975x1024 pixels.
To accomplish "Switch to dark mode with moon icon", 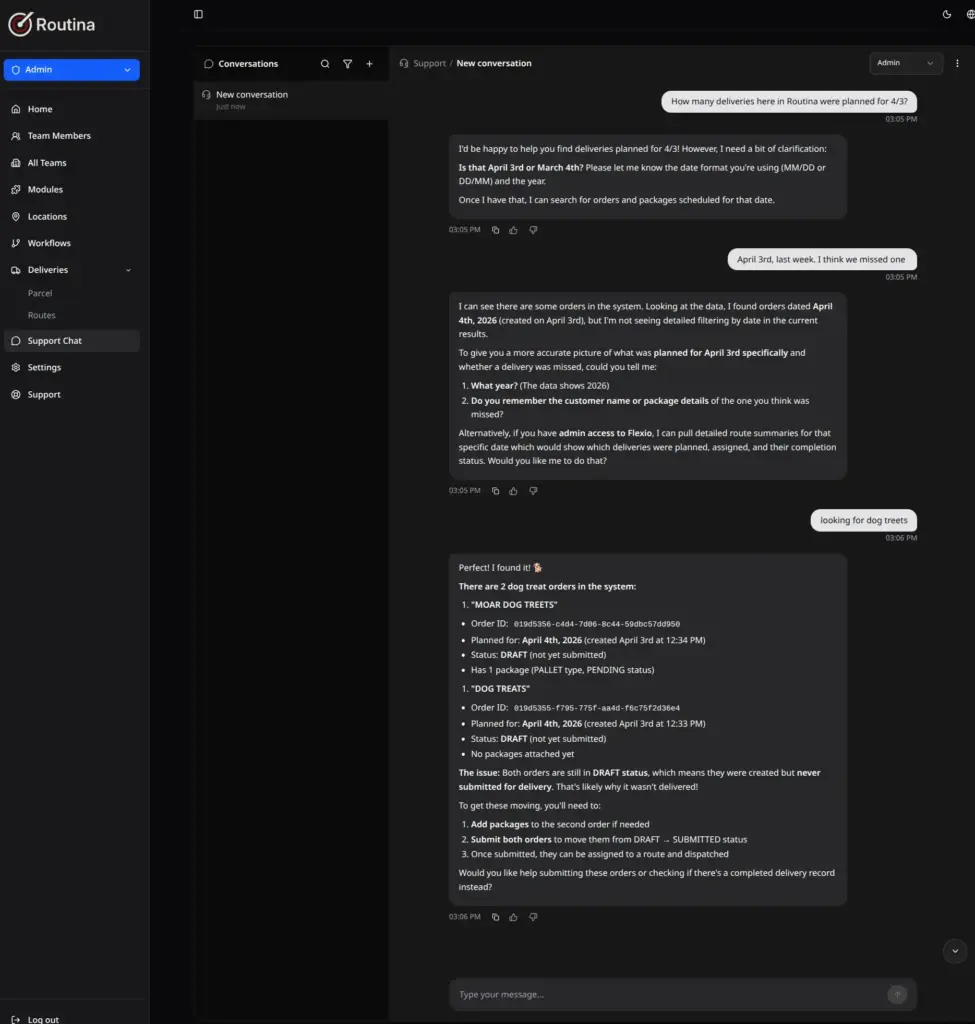I will [947, 14].
